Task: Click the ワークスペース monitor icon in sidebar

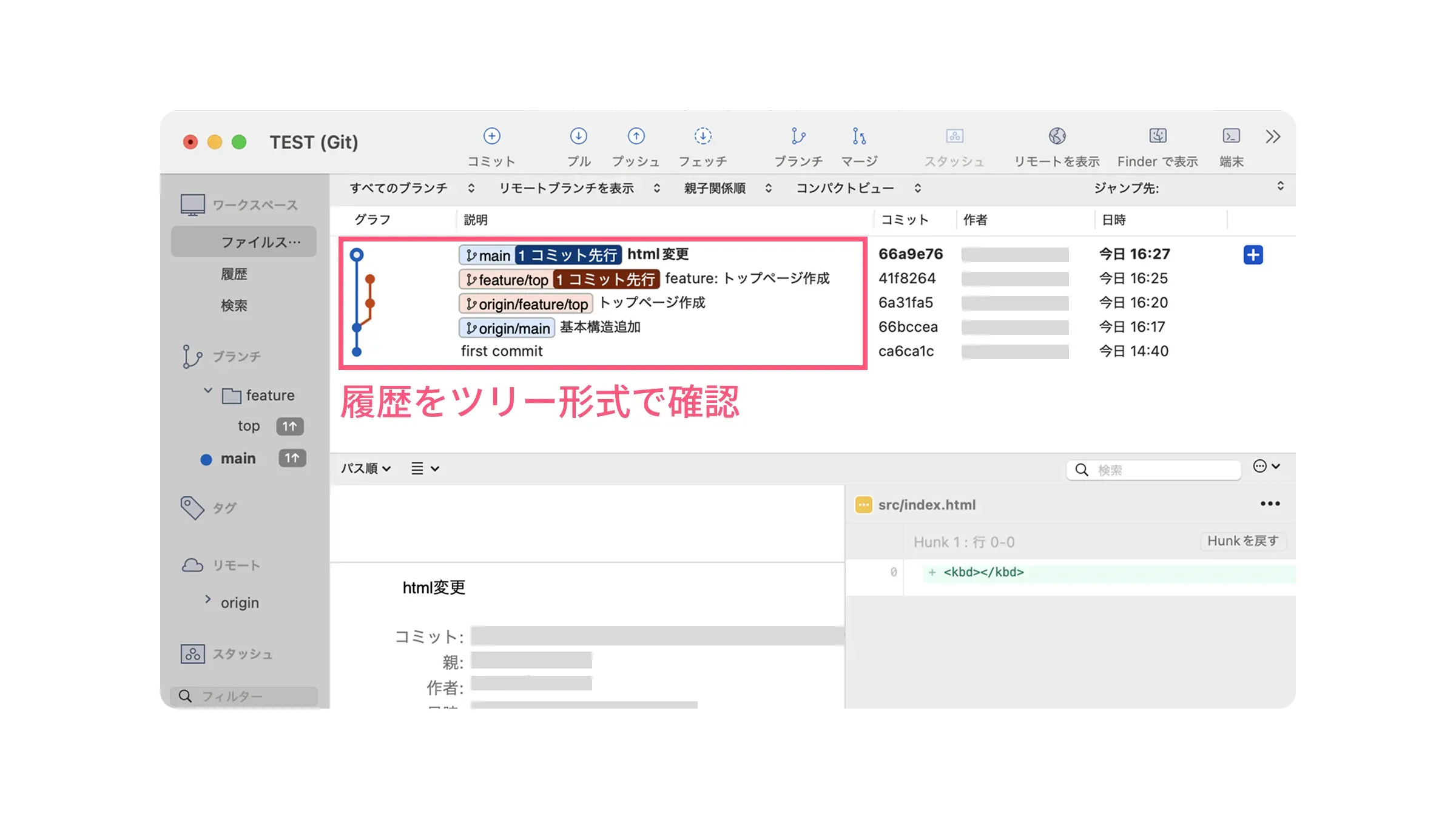Action: tap(192, 205)
